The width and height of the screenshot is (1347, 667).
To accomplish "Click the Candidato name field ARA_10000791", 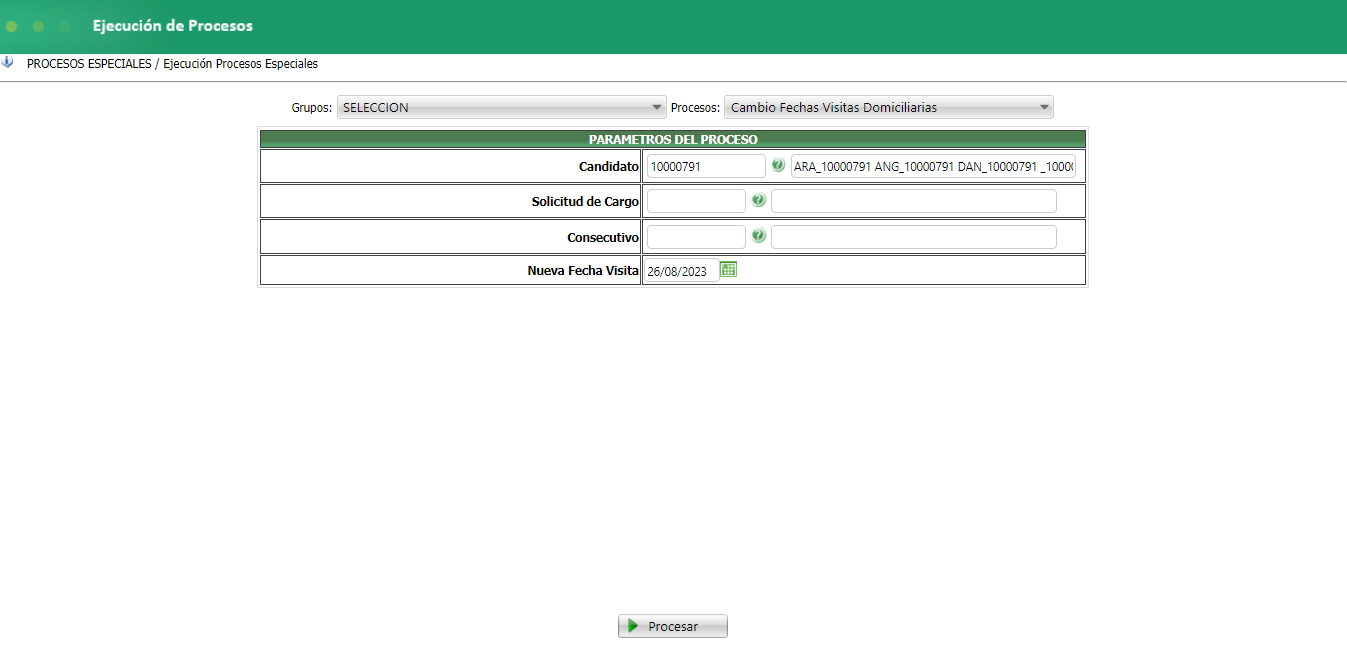I will [933, 166].
